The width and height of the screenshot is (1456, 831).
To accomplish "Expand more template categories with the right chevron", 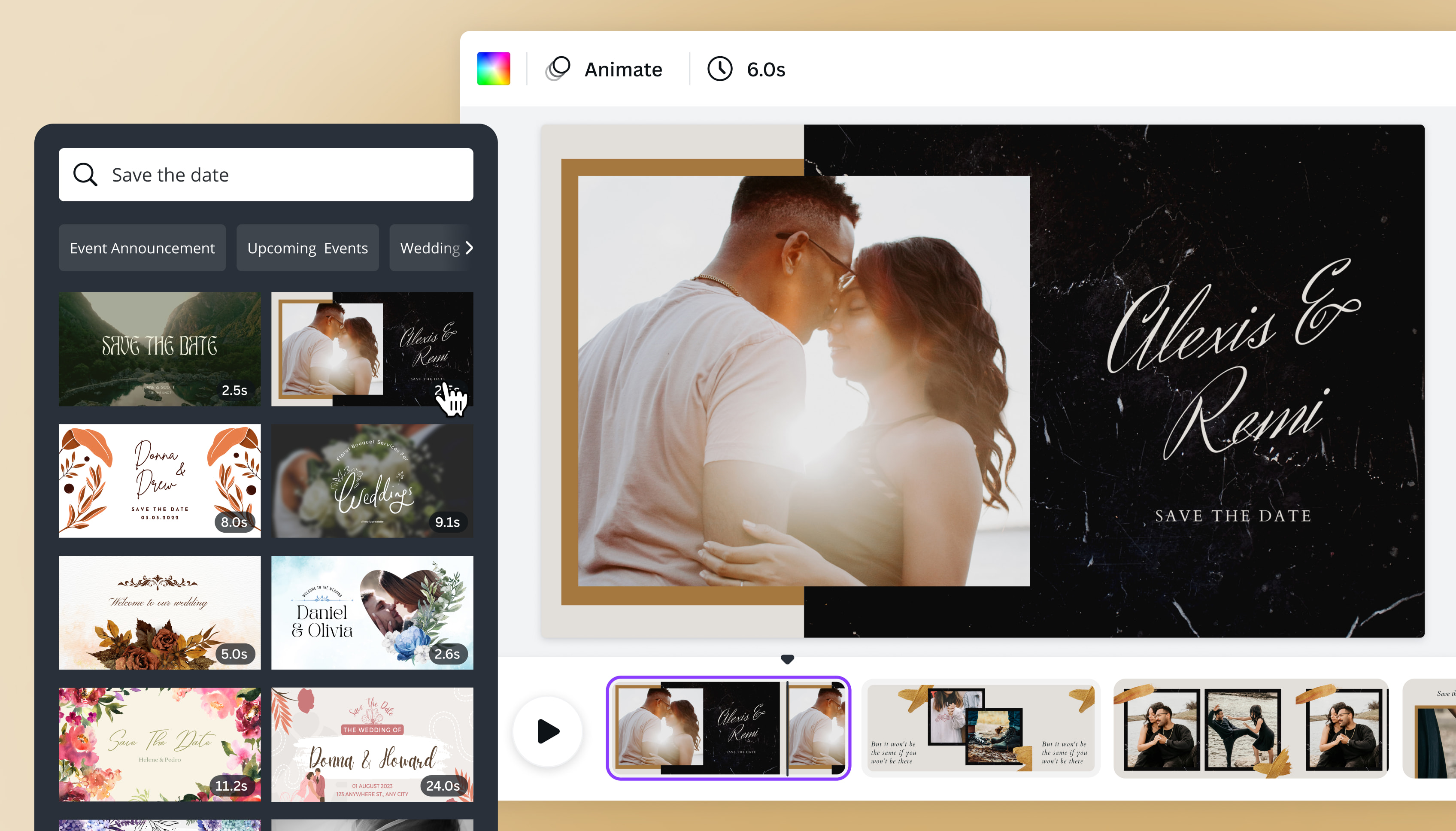I will pyautogui.click(x=469, y=248).
